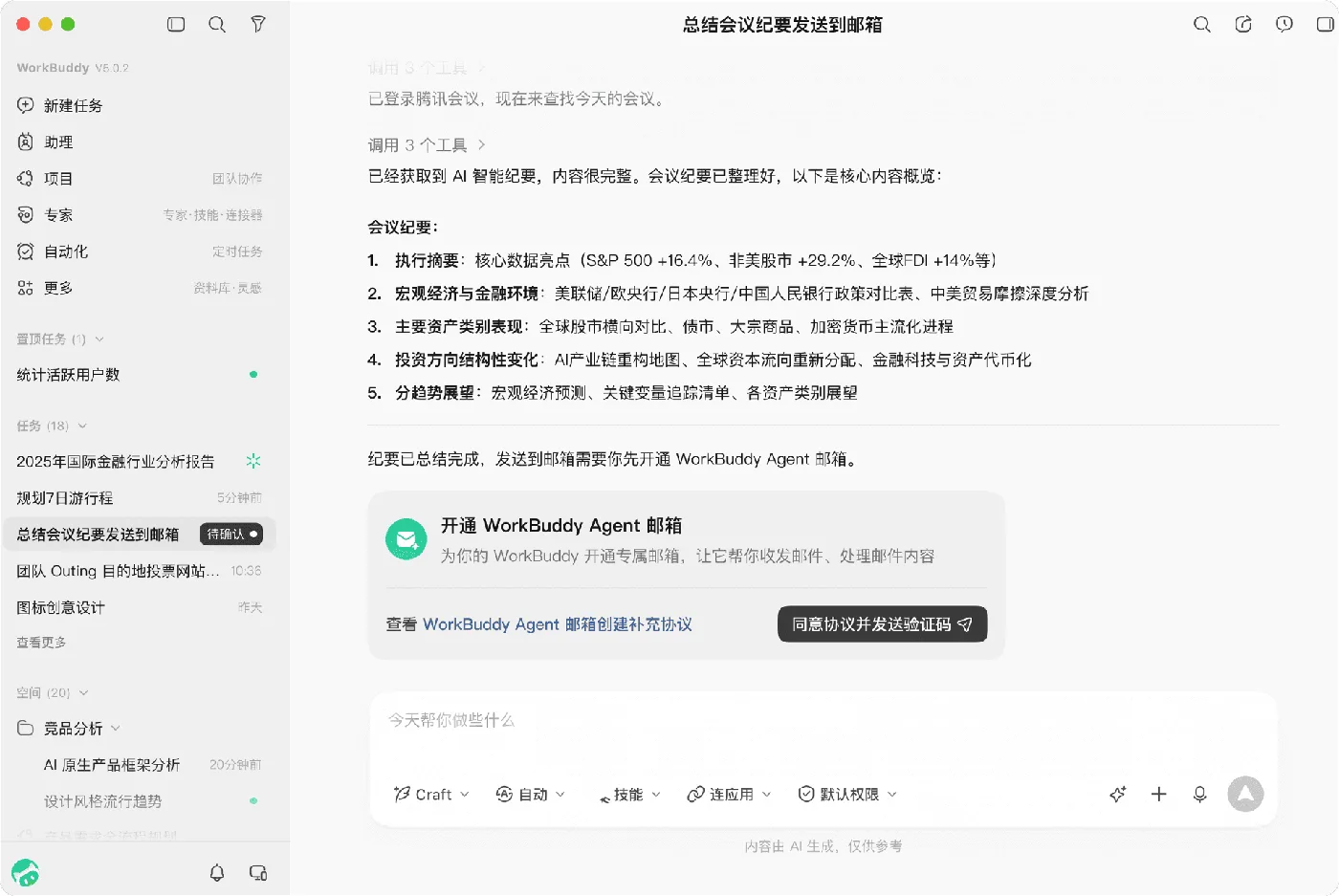
Task: Open the Craft mode dropdown
Action: (x=431, y=794)
